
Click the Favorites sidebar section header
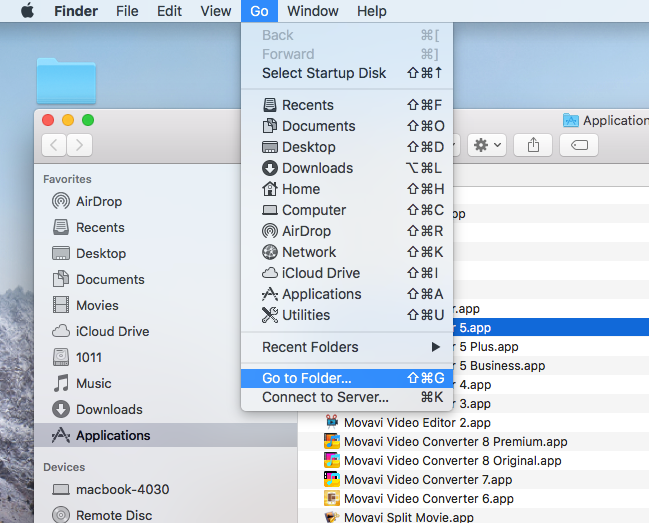click(67, 179)
